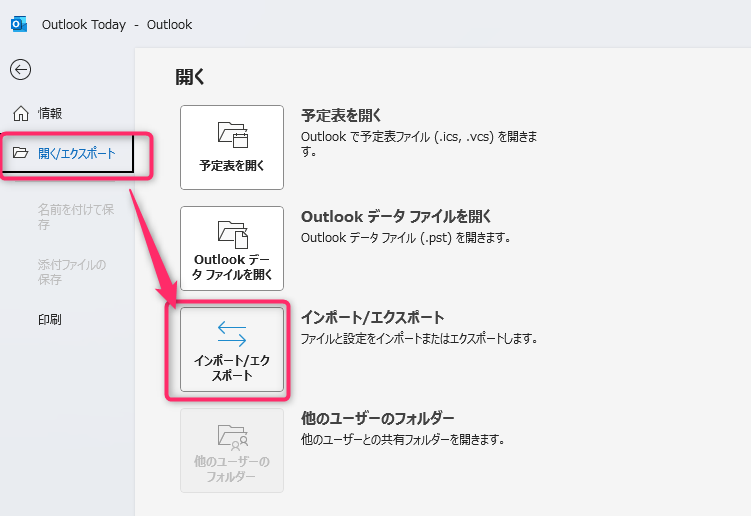Click the Outlook app logo
The image size is (751, 516).
click(19, 24)
